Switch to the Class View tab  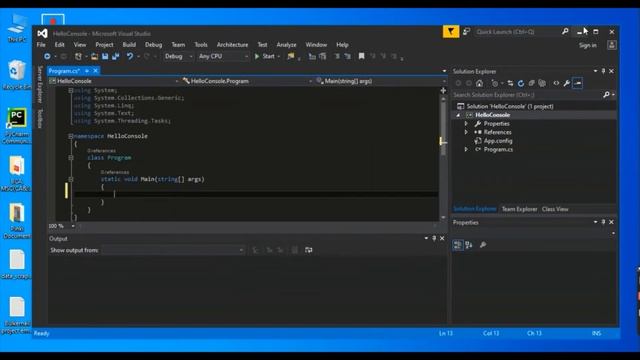tap(555, 209)
